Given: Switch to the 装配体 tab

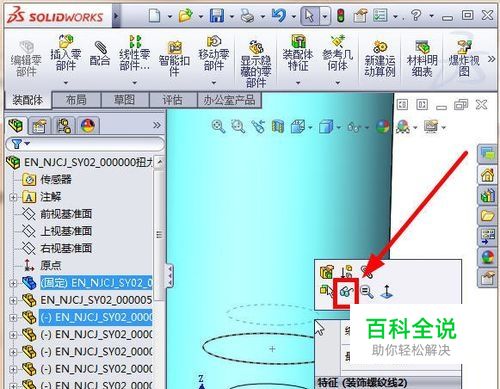Looking at the screenshot, I should click(28, 100).
